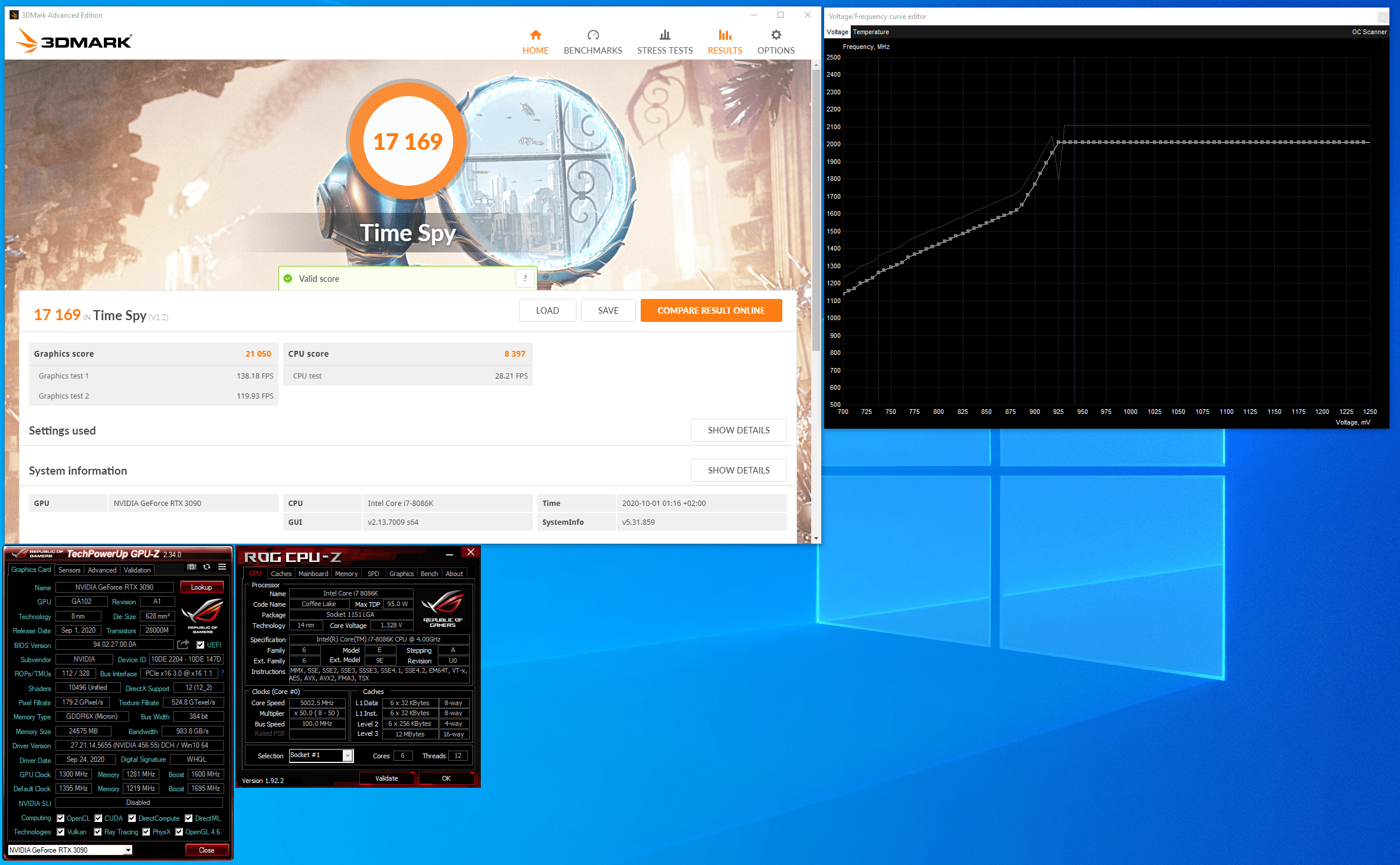
Task: Click the LOAD button
Action: tap(547, 311)
